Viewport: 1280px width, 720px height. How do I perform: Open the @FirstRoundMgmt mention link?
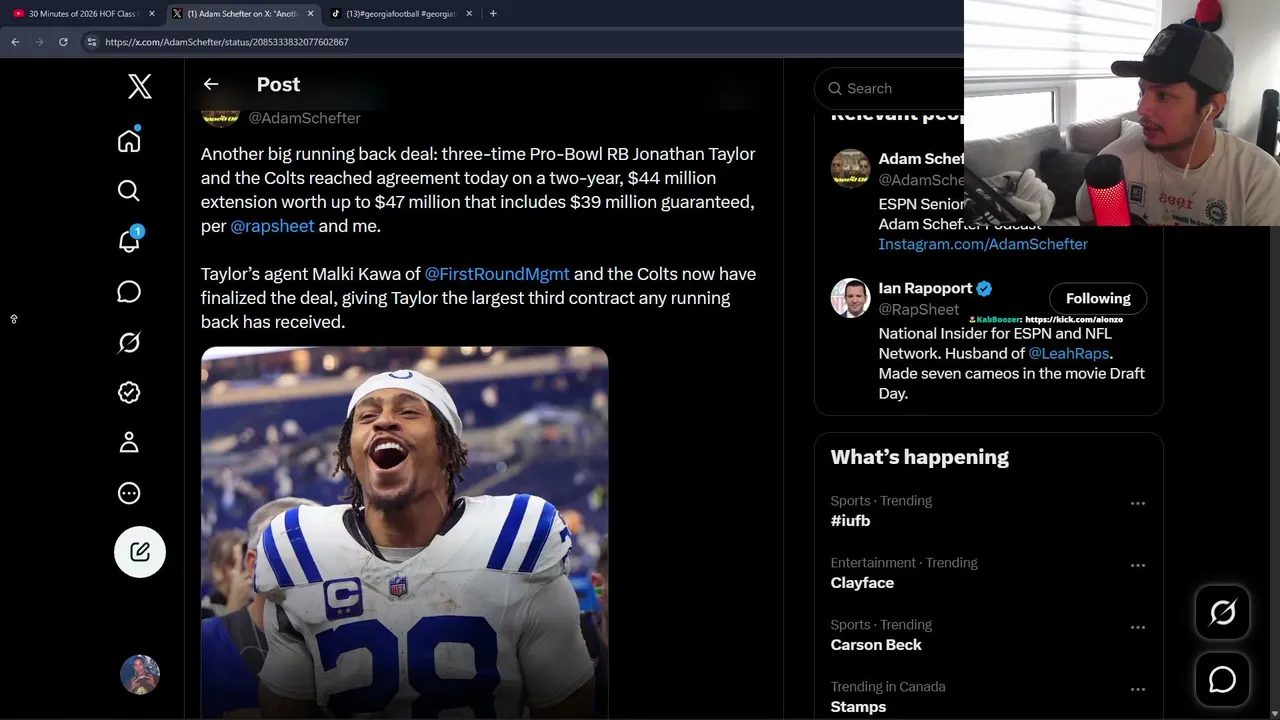point(497,274)
